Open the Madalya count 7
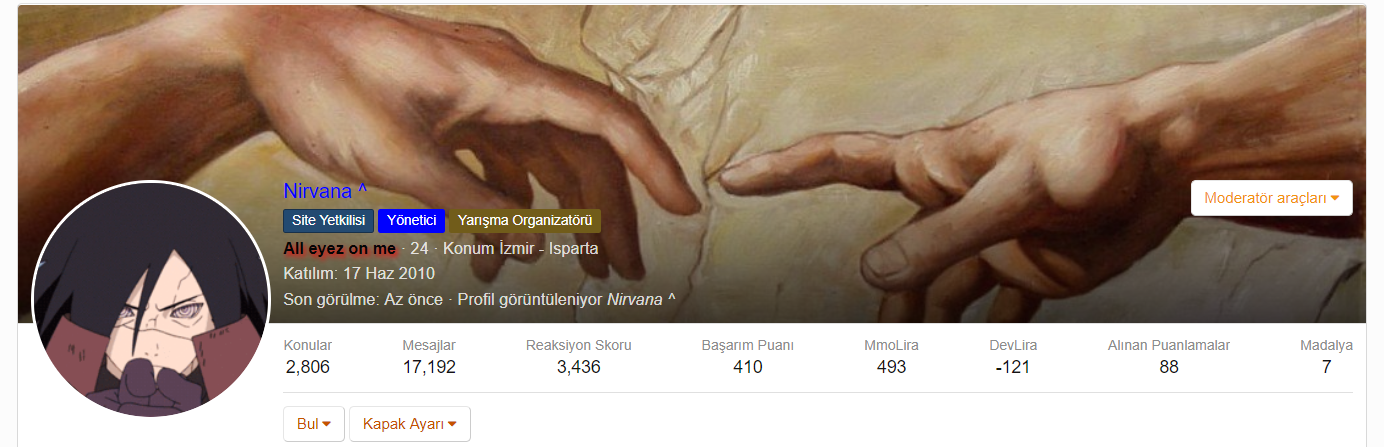 [1326, 367]
